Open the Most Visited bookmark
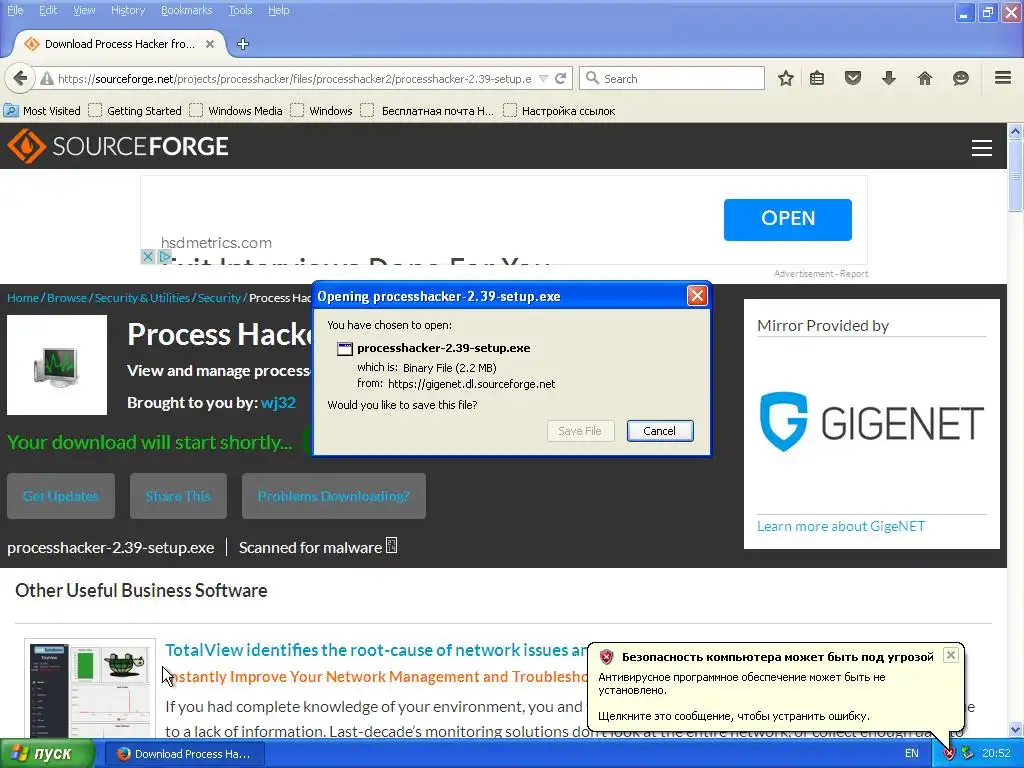 coord(42,111)
